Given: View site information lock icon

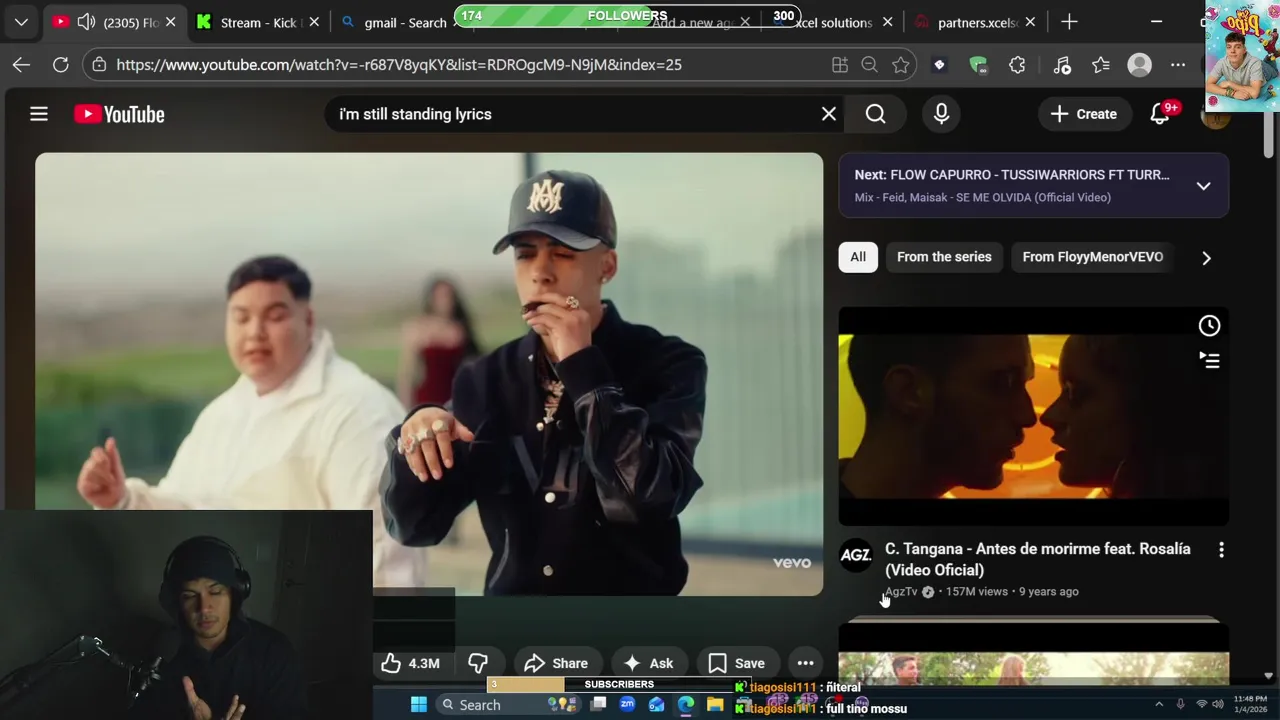Looking at the screenshot, I should click(x=98, y=65).
